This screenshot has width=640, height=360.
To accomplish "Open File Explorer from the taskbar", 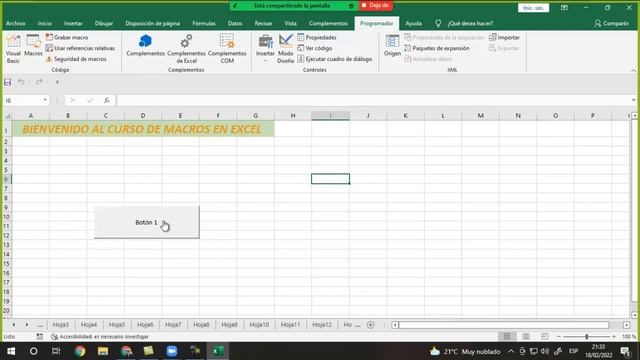I will [103, 351].
